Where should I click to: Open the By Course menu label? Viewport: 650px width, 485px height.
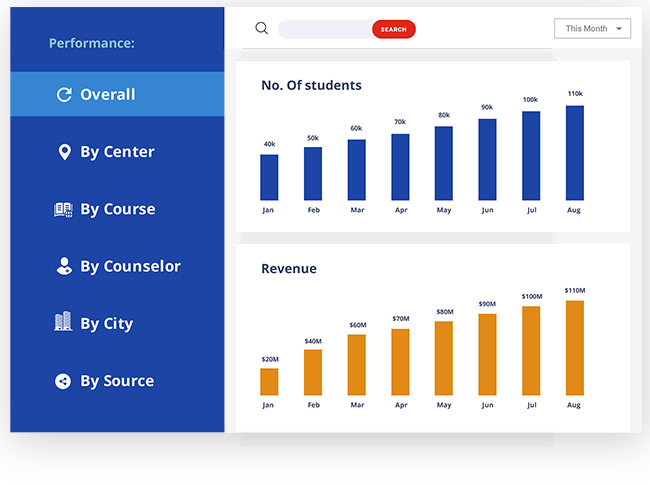point(118,209)
